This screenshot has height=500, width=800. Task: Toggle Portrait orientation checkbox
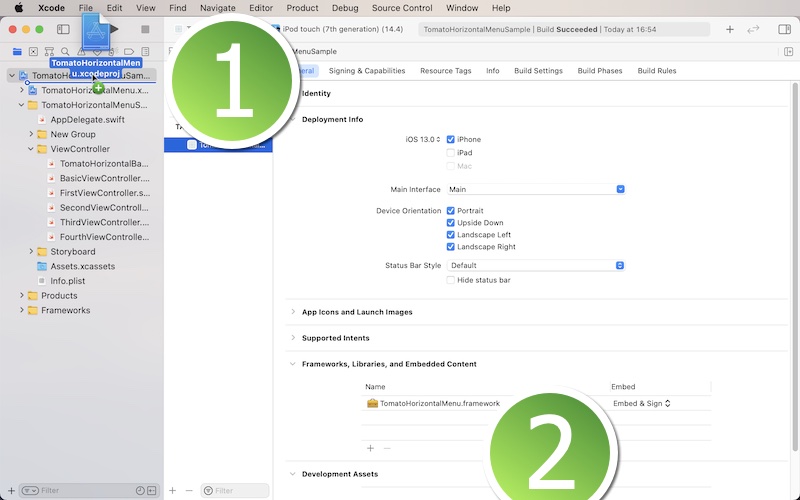(x=451, y=211)
